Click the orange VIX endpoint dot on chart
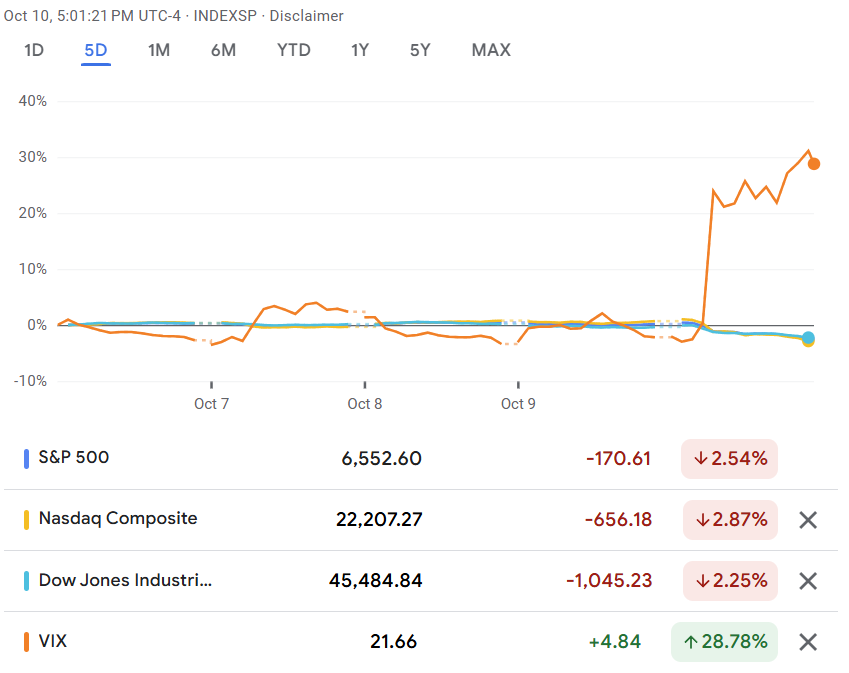Image resolution: width=849 pixels, height=673 pixels. click(x=814, y=164)
